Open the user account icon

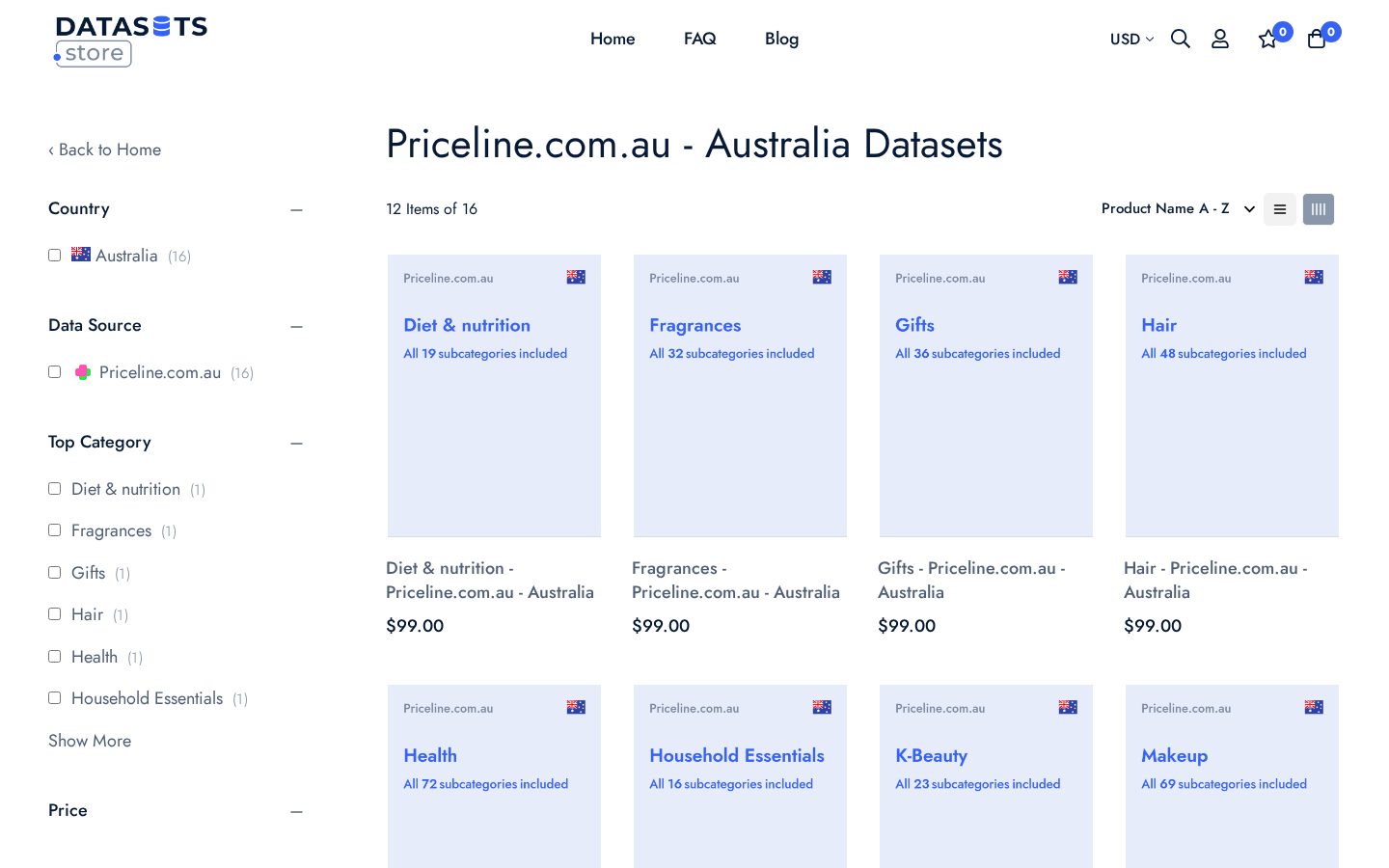1220,39
